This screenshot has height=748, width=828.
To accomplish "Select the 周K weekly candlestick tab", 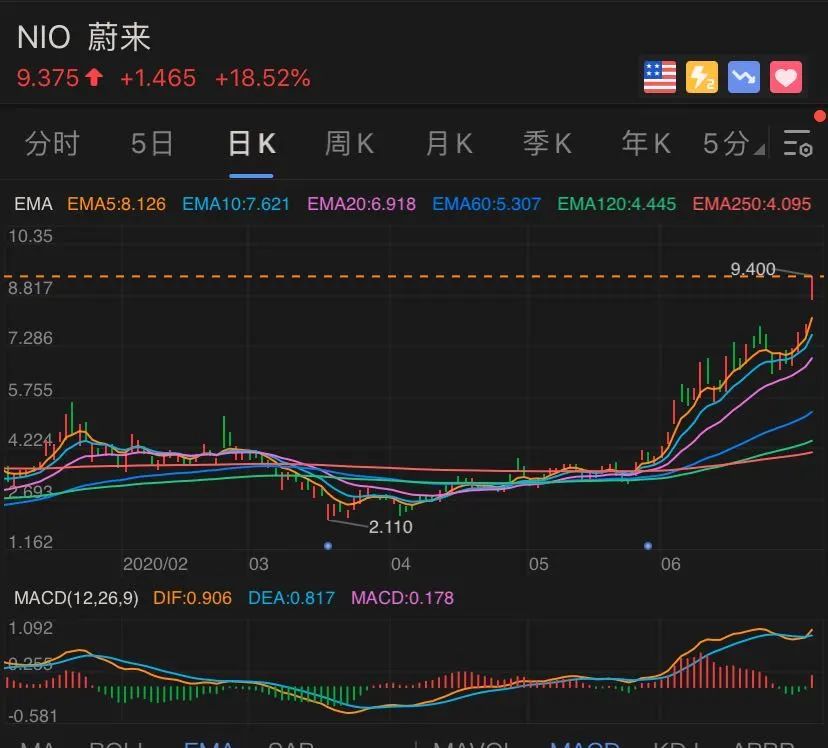I will 349,144.
